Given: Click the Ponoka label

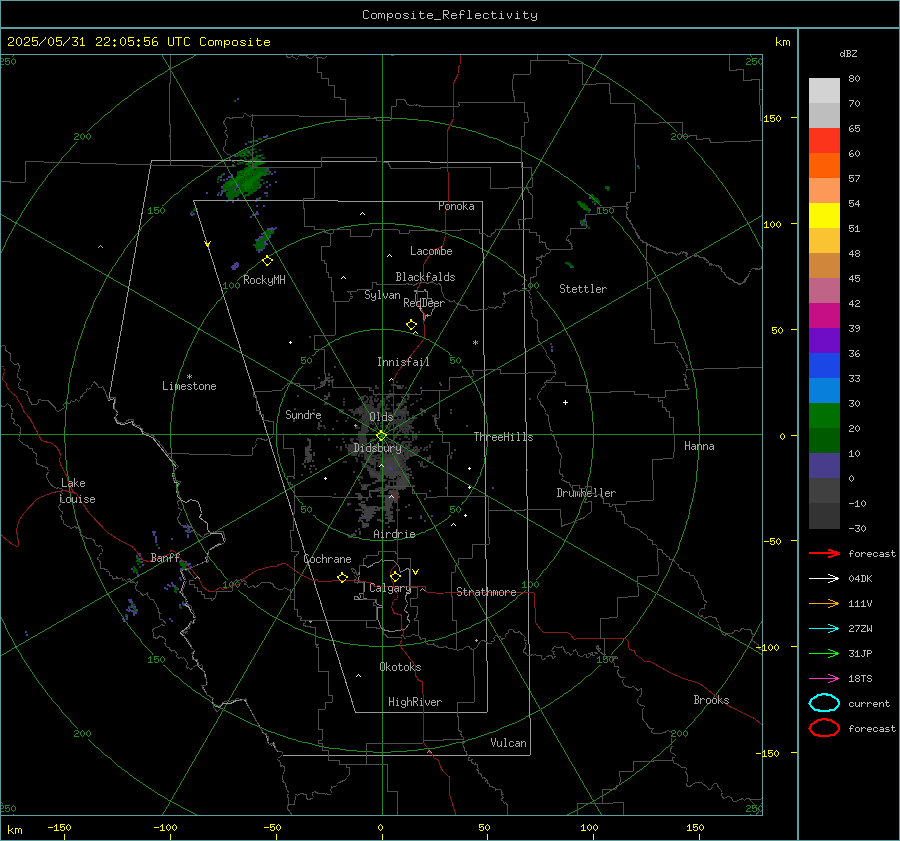Looking at the screenshot, I should tap(456, 206).
